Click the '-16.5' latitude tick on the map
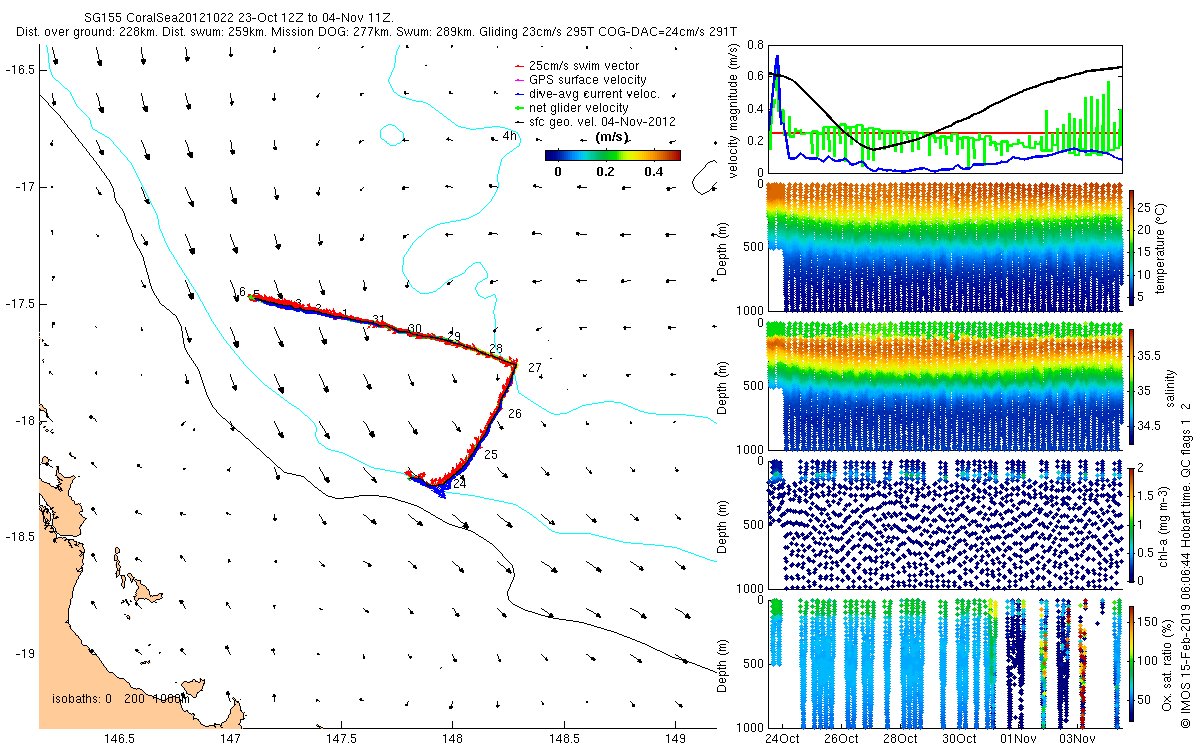 pyautogui.click(x=20, y=70)
